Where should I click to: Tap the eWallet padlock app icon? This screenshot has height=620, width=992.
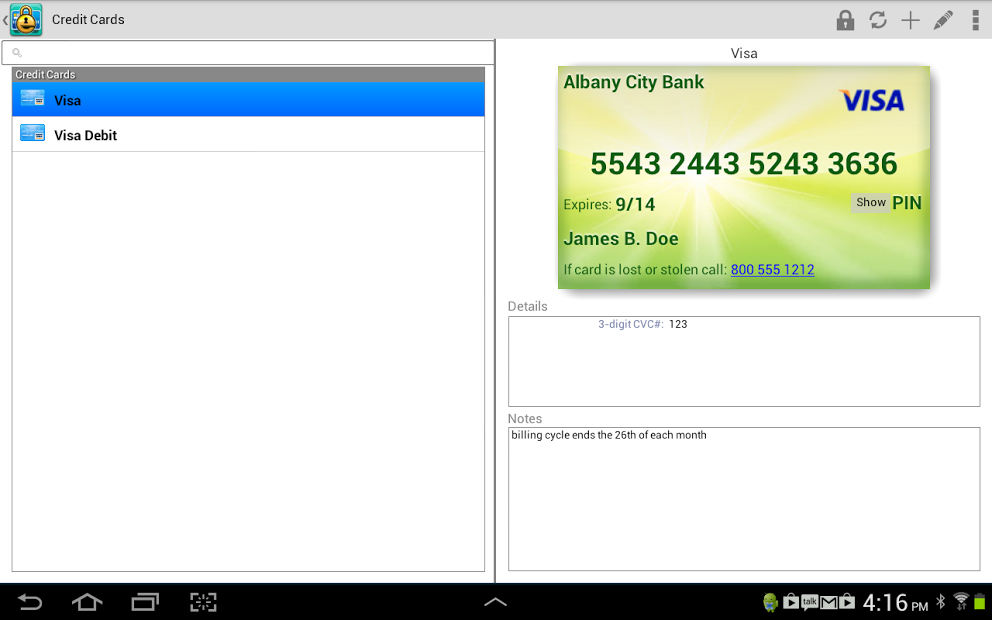tap(25, 19)
